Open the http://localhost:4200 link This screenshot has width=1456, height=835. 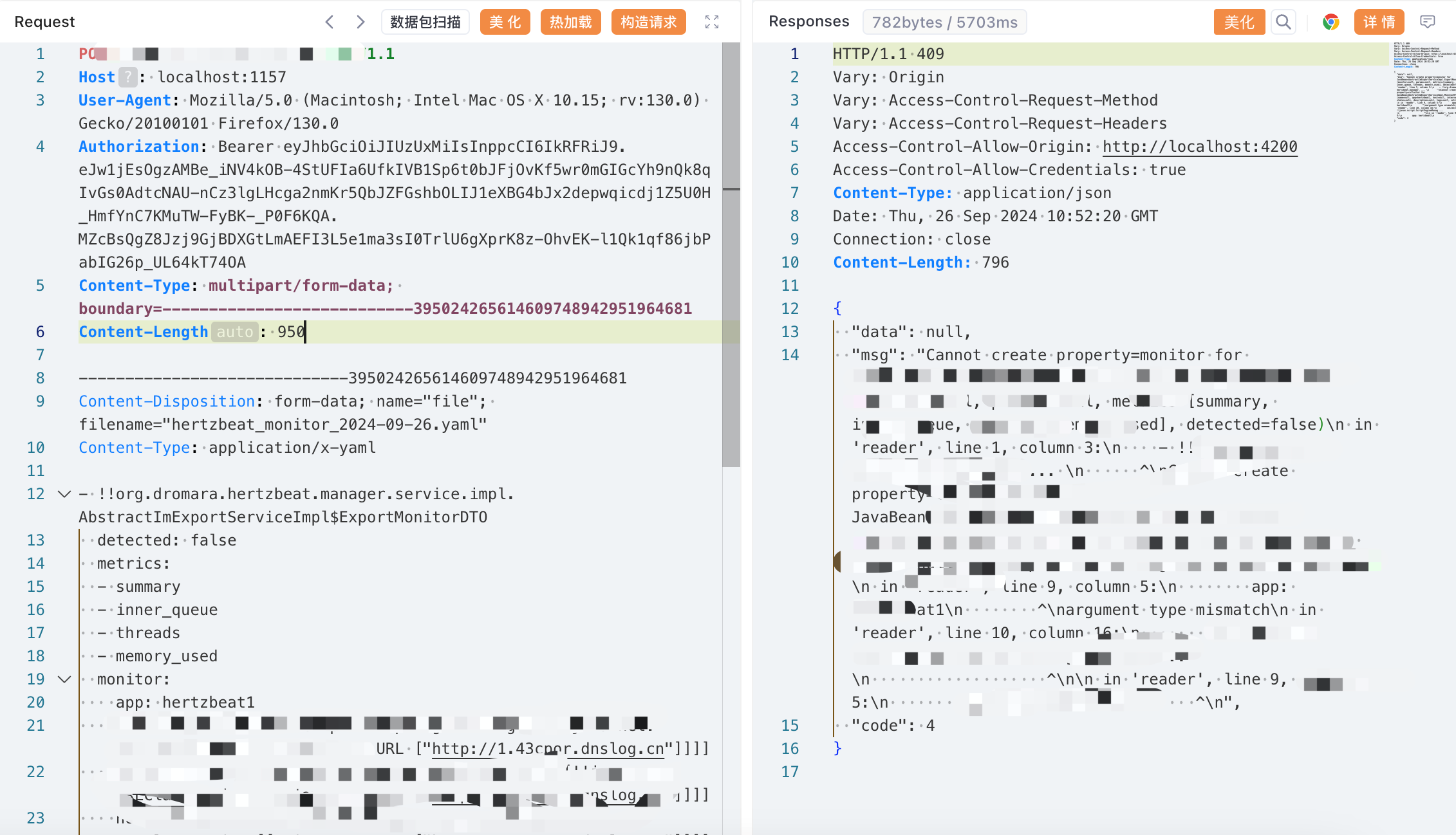[x=1200, y=147]
